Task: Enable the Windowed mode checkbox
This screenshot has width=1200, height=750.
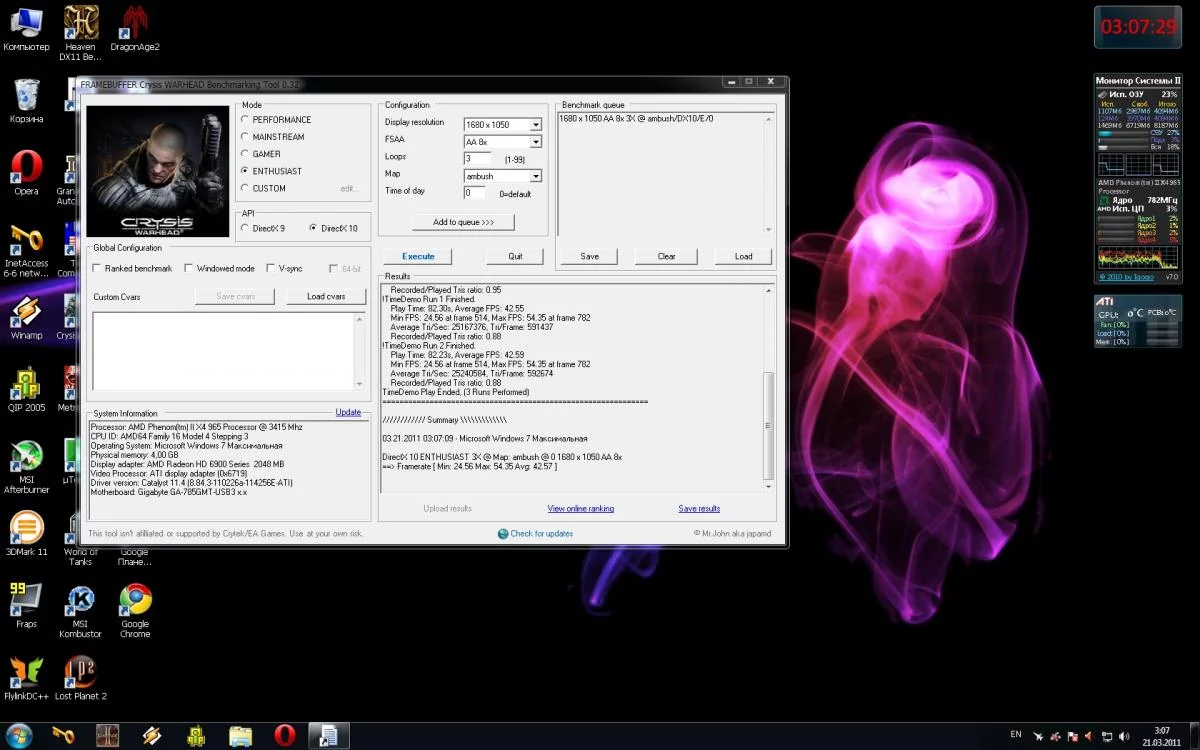Action: [x=189, y=268]
